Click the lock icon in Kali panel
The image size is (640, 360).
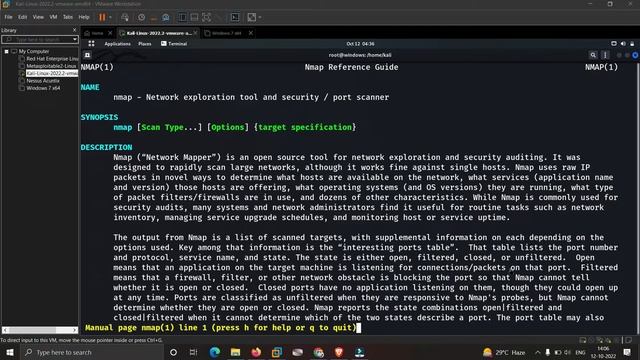click(x=632, y=44)
